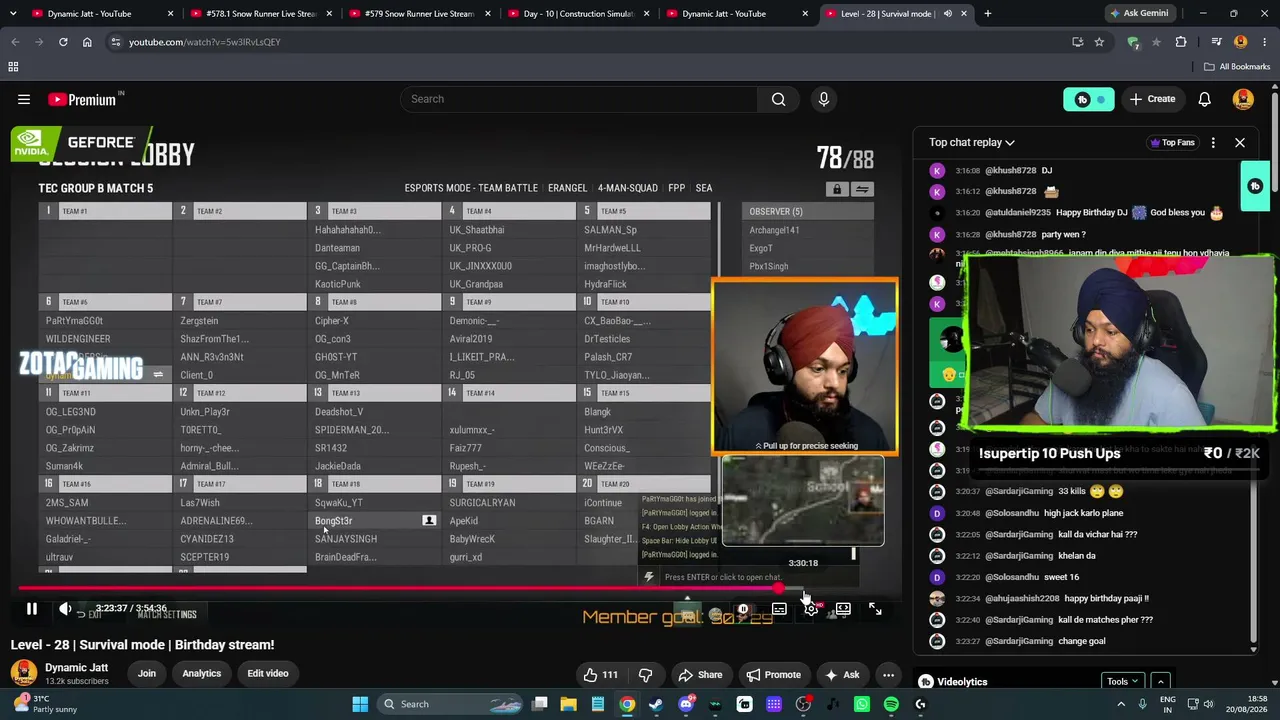Open channel Analytics button
This screenshot has height=720, width=1280.
202,674
